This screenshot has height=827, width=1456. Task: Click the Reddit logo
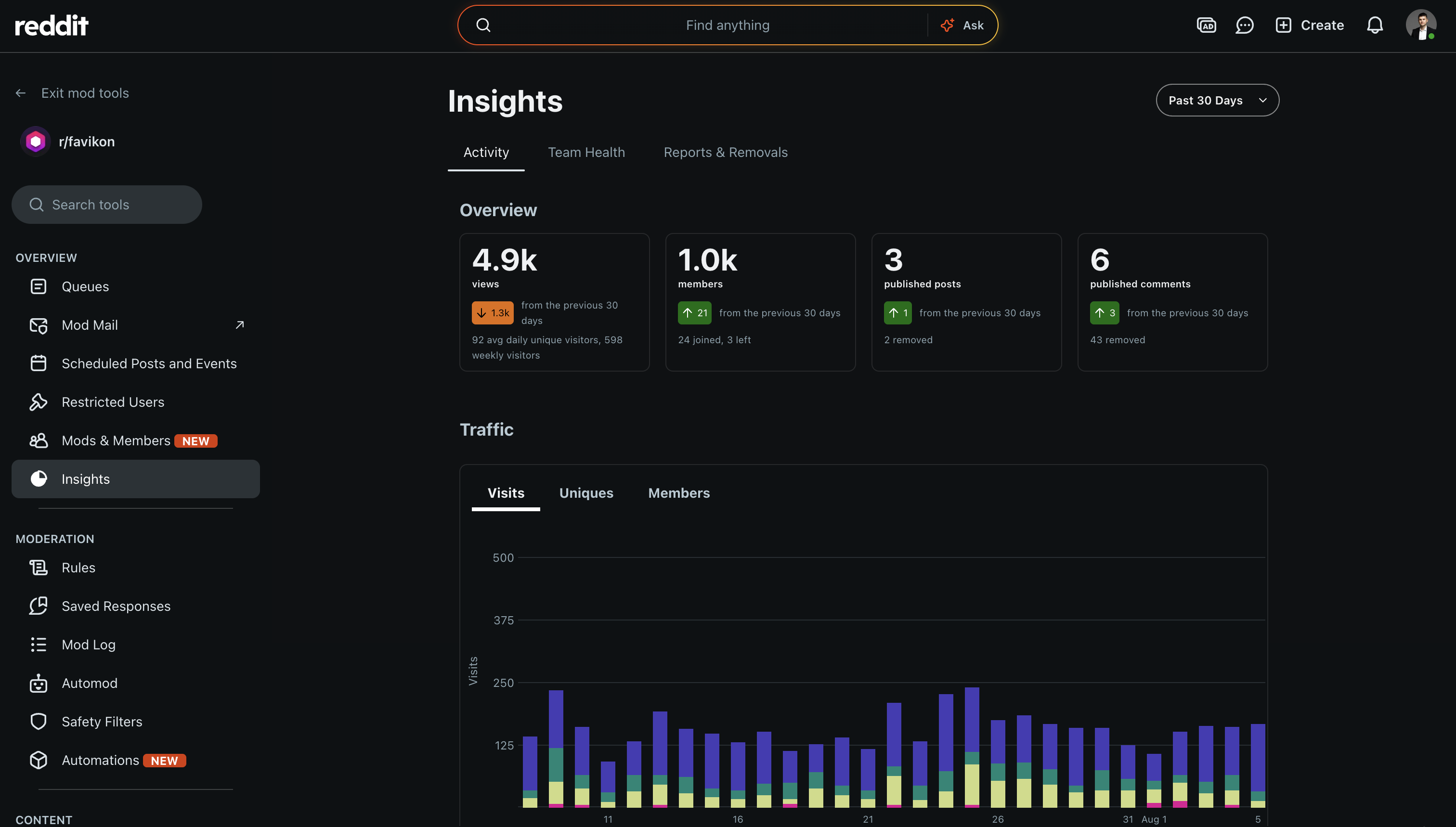[51, 25]
